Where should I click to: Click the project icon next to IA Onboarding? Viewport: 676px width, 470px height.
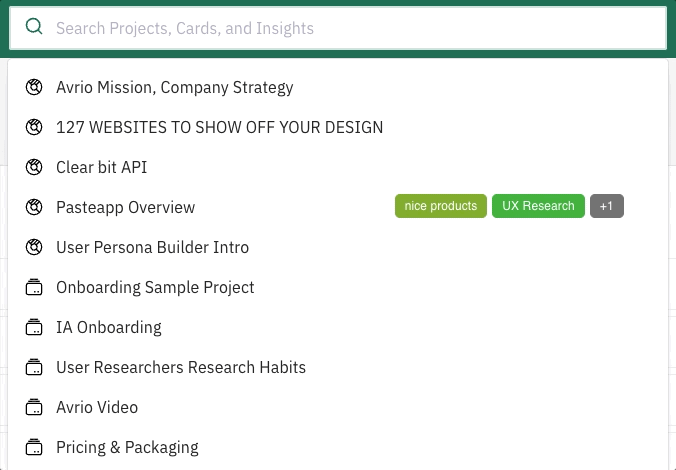click(34, 327)
